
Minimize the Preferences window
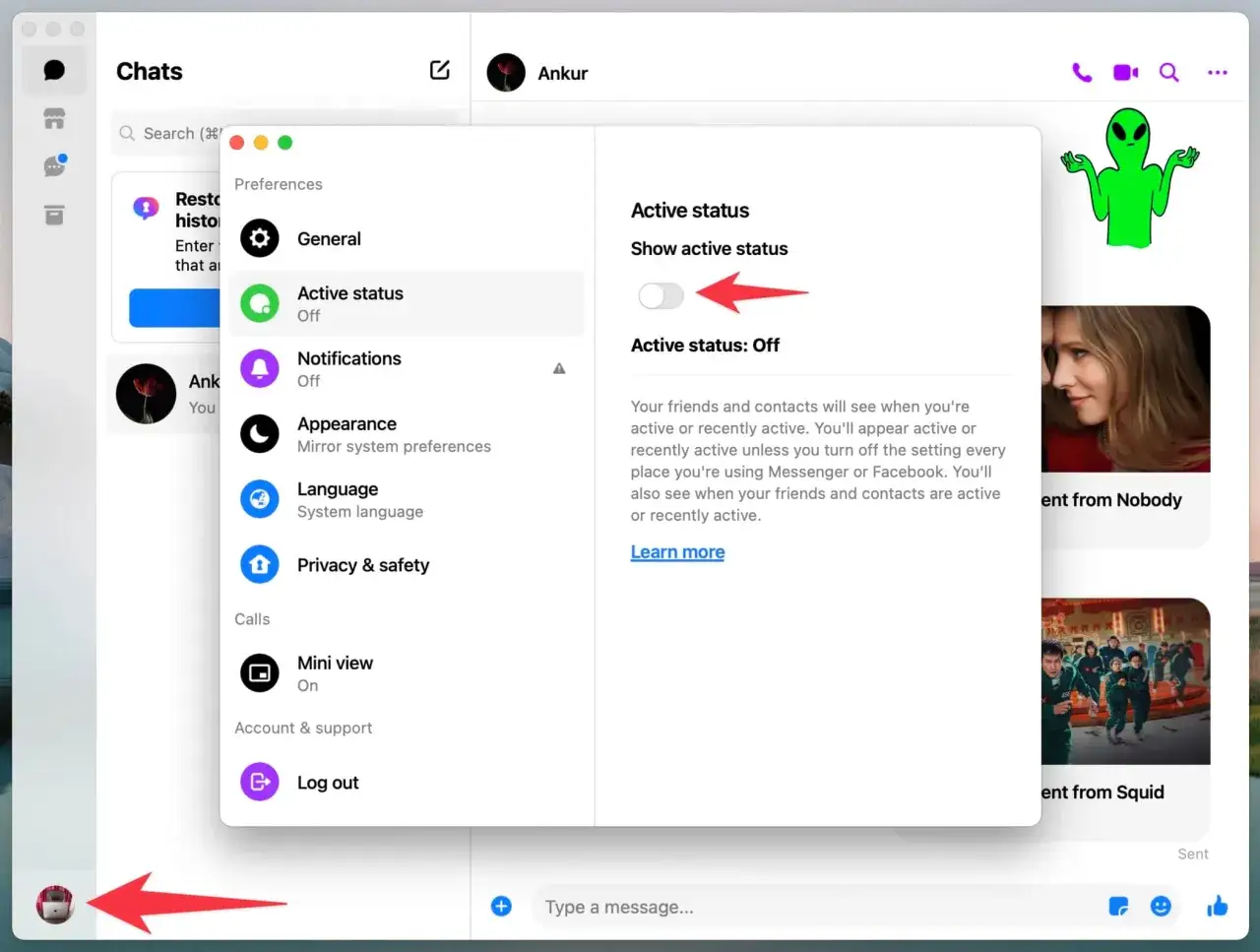coord(261,143)
